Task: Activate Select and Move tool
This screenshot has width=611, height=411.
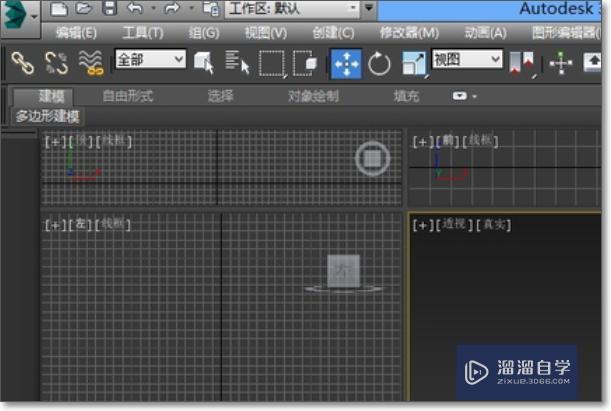Action: 346,64
